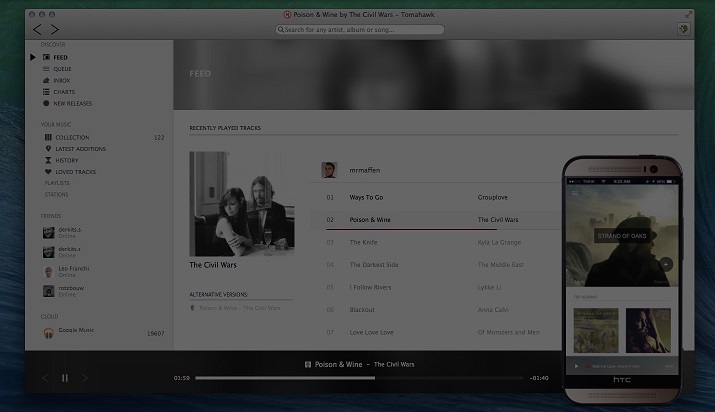Select track The Darkest Side
The image size is (715, 412).
(374, 265)
